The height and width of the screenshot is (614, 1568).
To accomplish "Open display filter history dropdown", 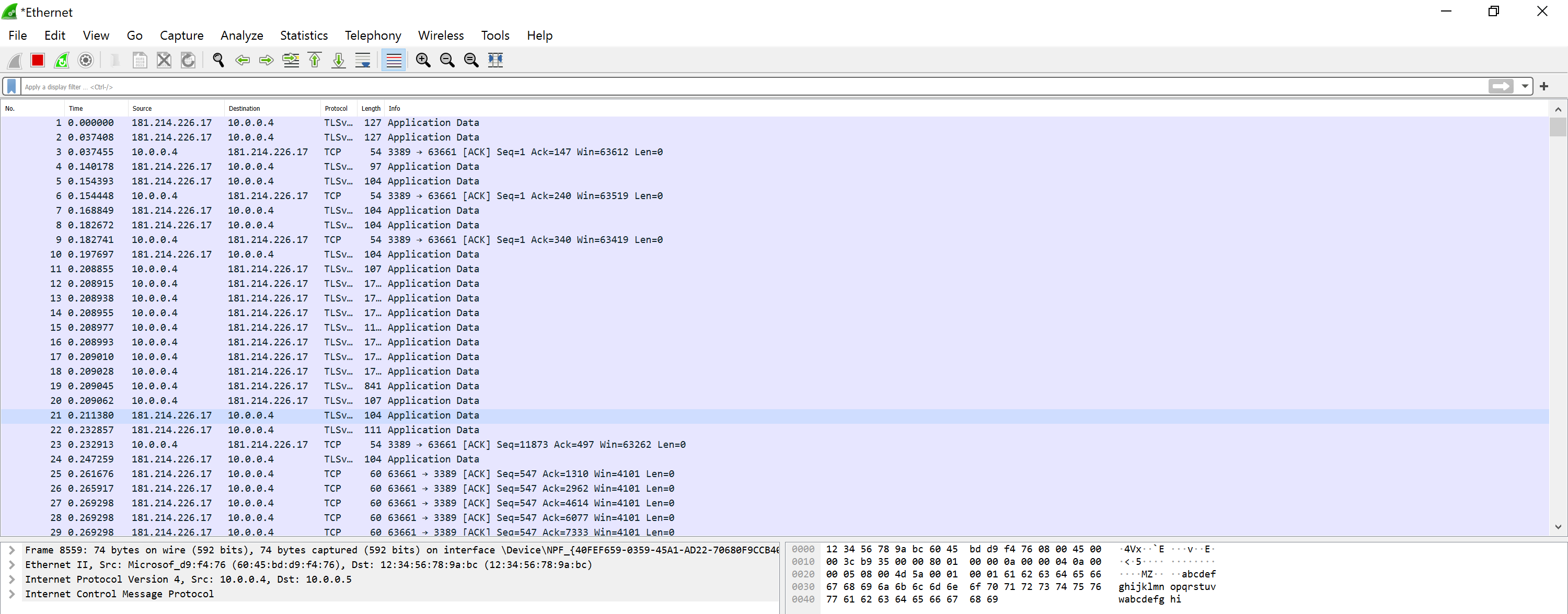I will 1525,86.
